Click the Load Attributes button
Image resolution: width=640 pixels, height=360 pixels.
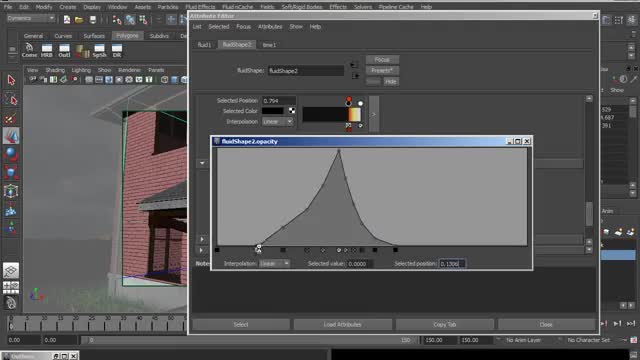pyautogui.click(x=342, y=324)
